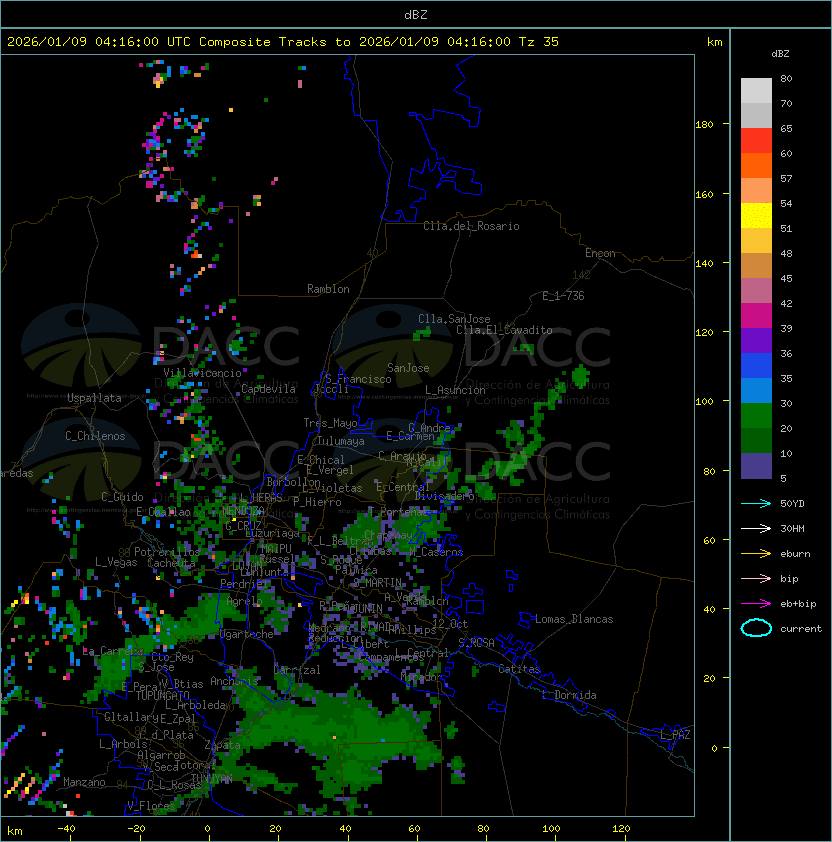Click the 50YD cyan arrow legend icon

(x=756, y=503)
